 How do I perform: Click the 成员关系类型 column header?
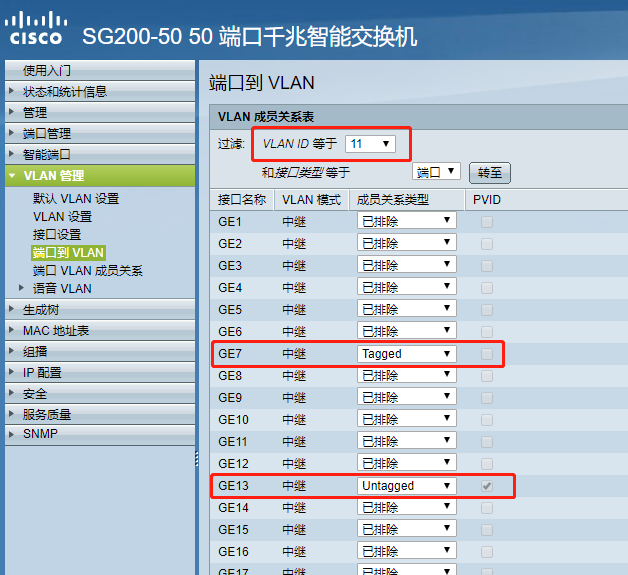coord(407,199)
